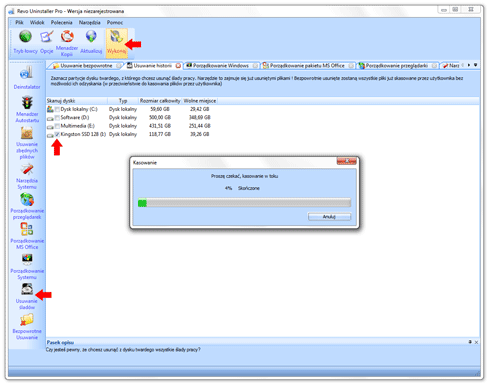Open Opcje settings from toolbar
The image size is (490, 386).
47,42
